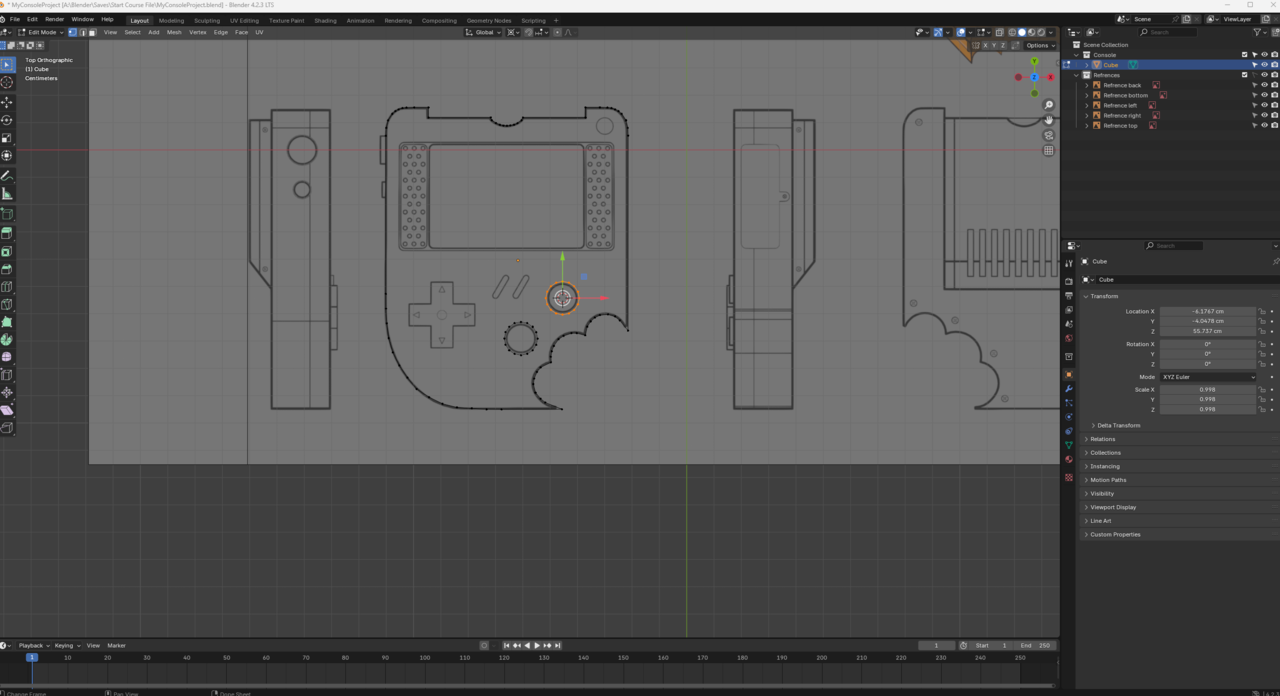Select the Rotate tool in the toolbar
The image size is (1280, 696).
tap(7, 120)
